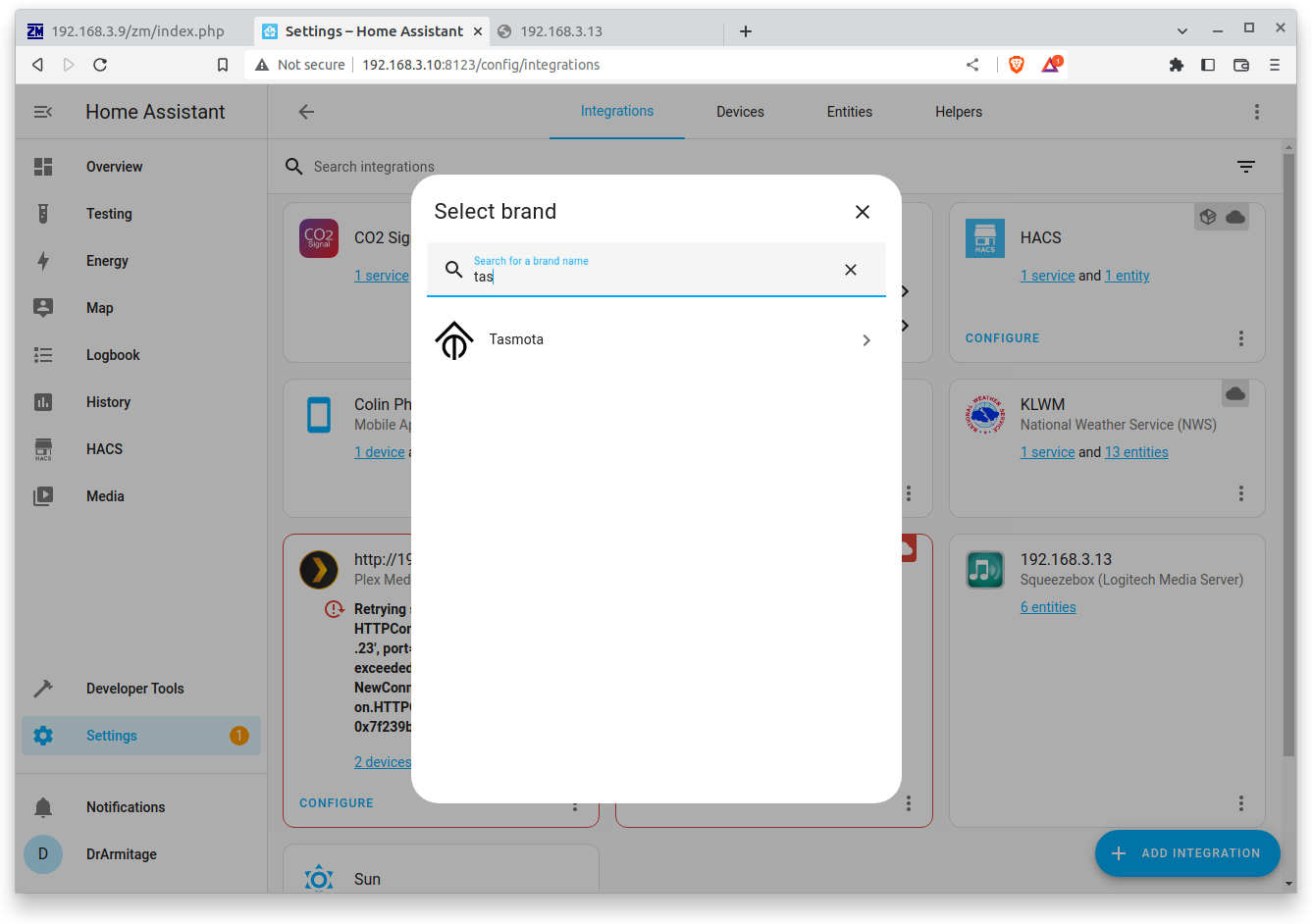
Task: Bookmark the current page
Action: click(223, 65)
